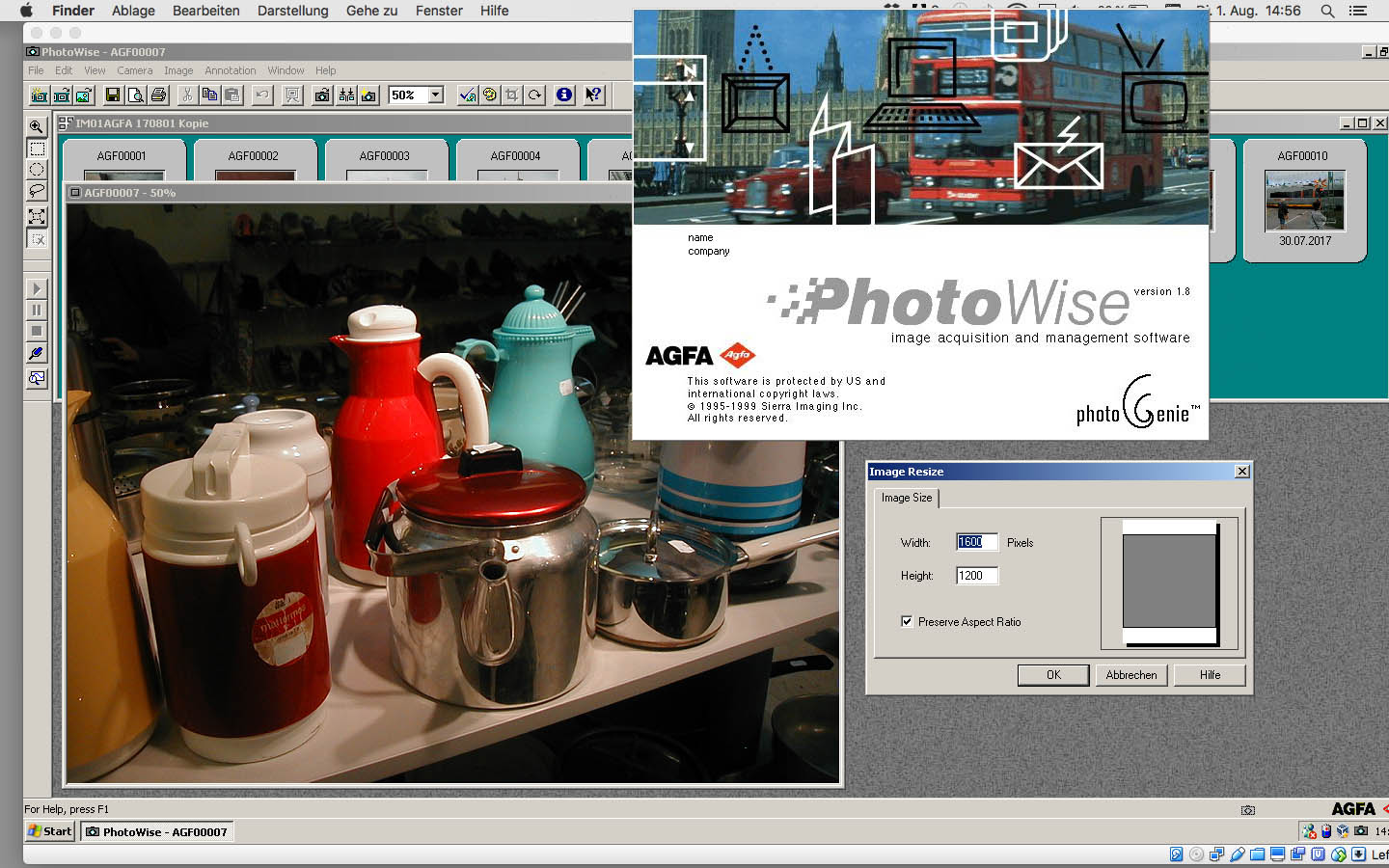
Task: Click the slider-levels adjustment icon
Action: coord(346,95)
